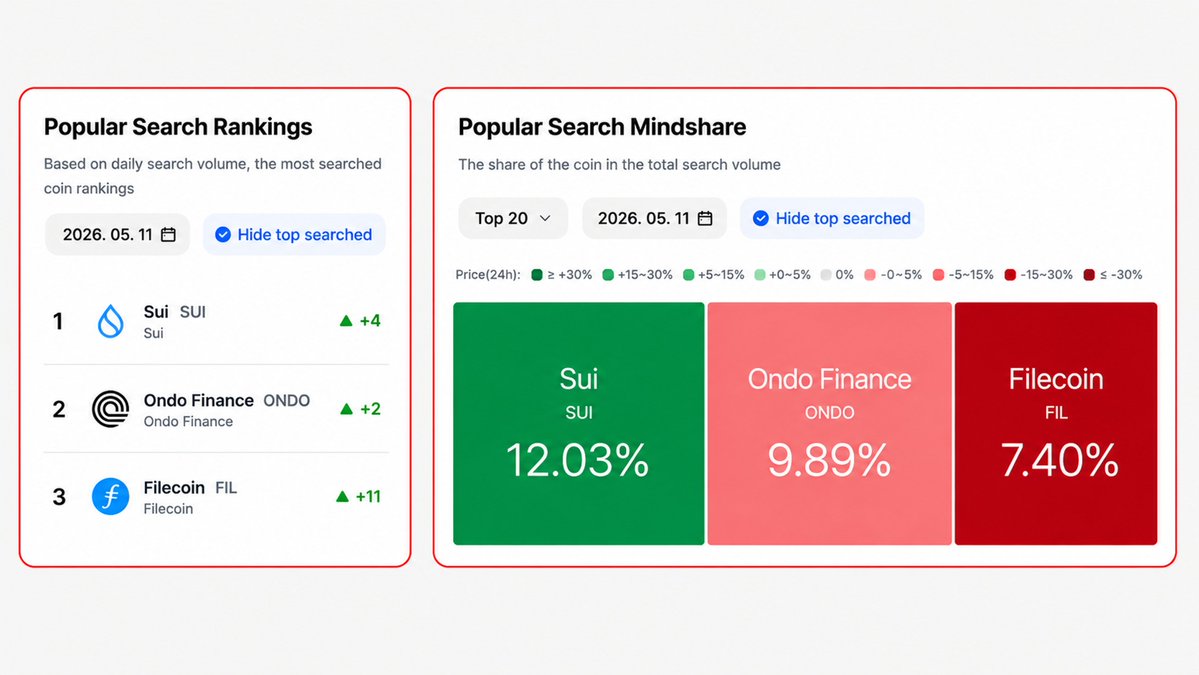Click the +2 rank change for Ondo Finance
Viewport: 1199px width, 675px height.
tap(371, 409)
